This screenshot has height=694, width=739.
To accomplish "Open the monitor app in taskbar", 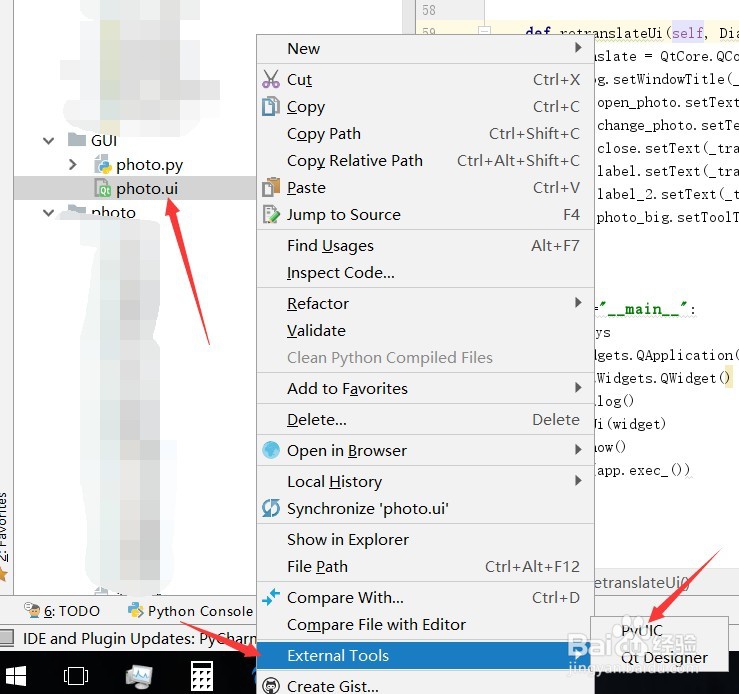I will coord(139,676).
